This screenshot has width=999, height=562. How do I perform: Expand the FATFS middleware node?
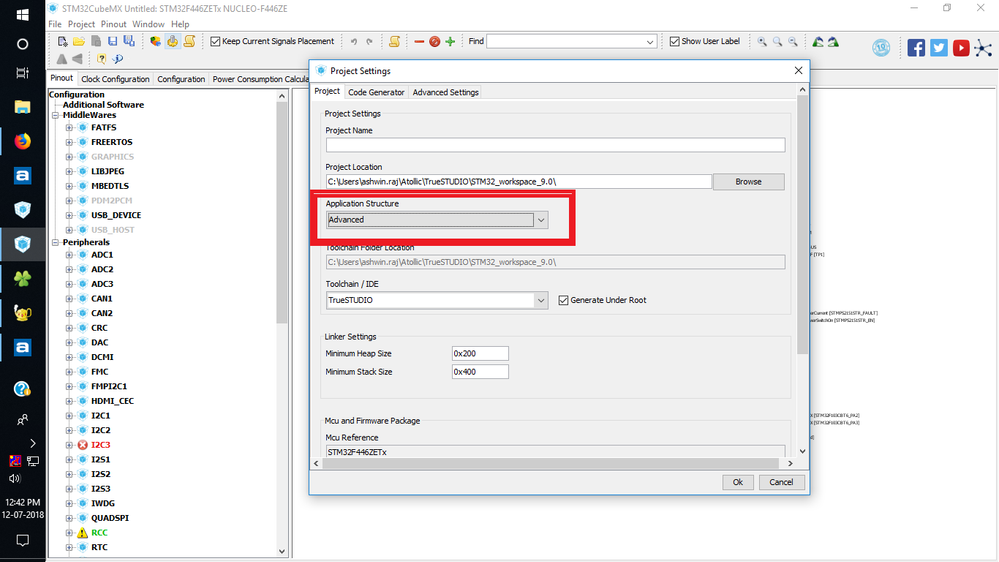coord(69,127)
